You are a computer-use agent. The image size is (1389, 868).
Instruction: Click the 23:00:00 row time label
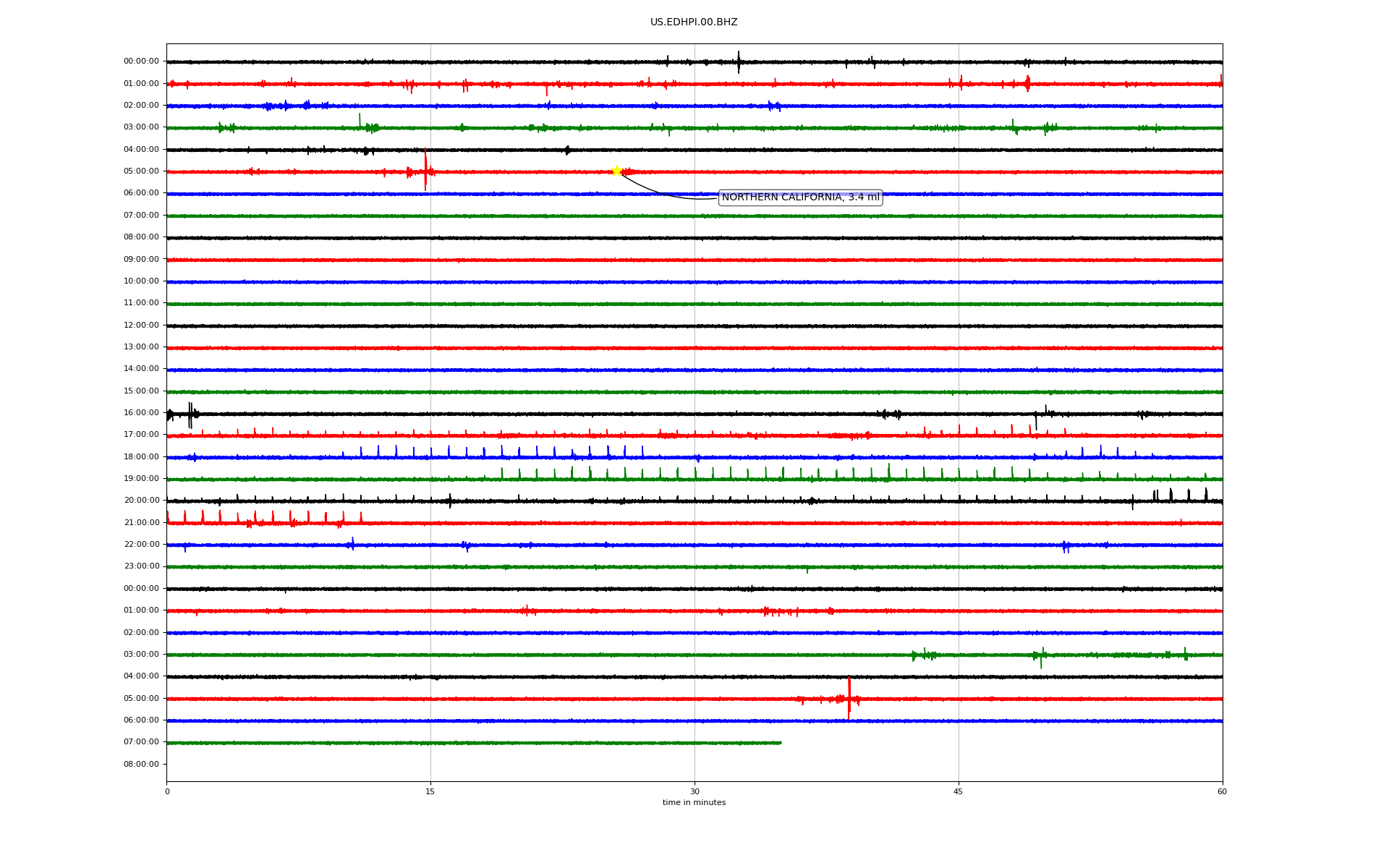(x=141, y=566)
